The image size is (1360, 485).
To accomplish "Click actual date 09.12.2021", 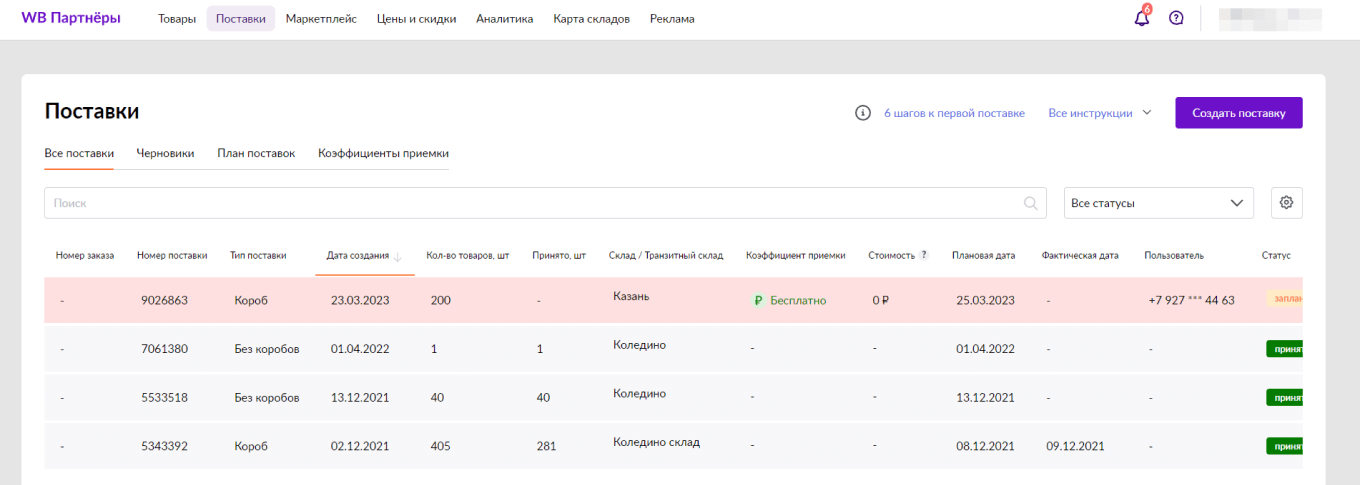I will [1075, 446].
